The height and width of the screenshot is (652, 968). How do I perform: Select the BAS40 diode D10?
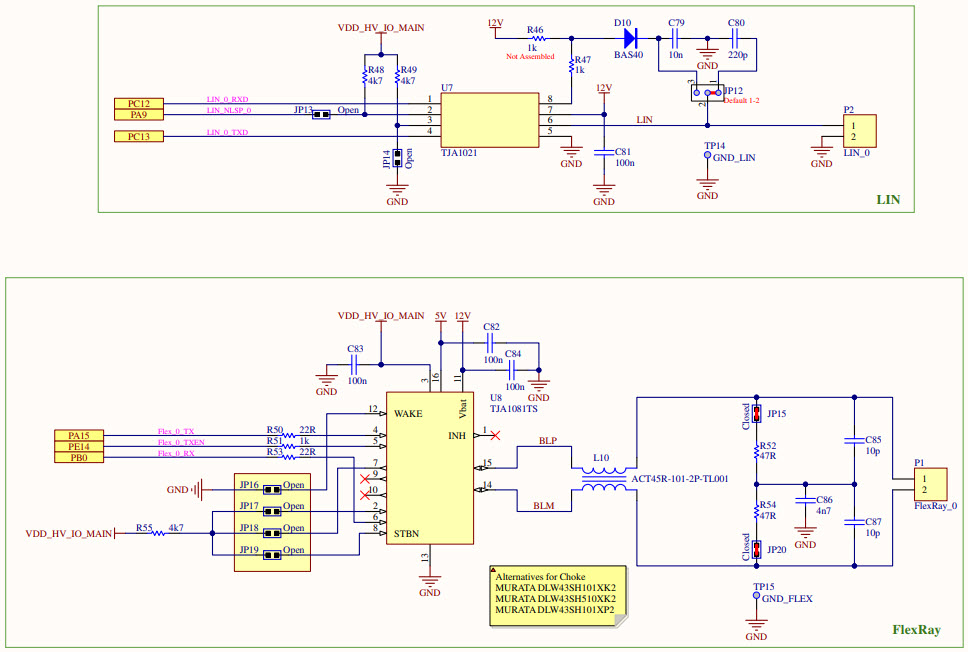click(628, 38)
